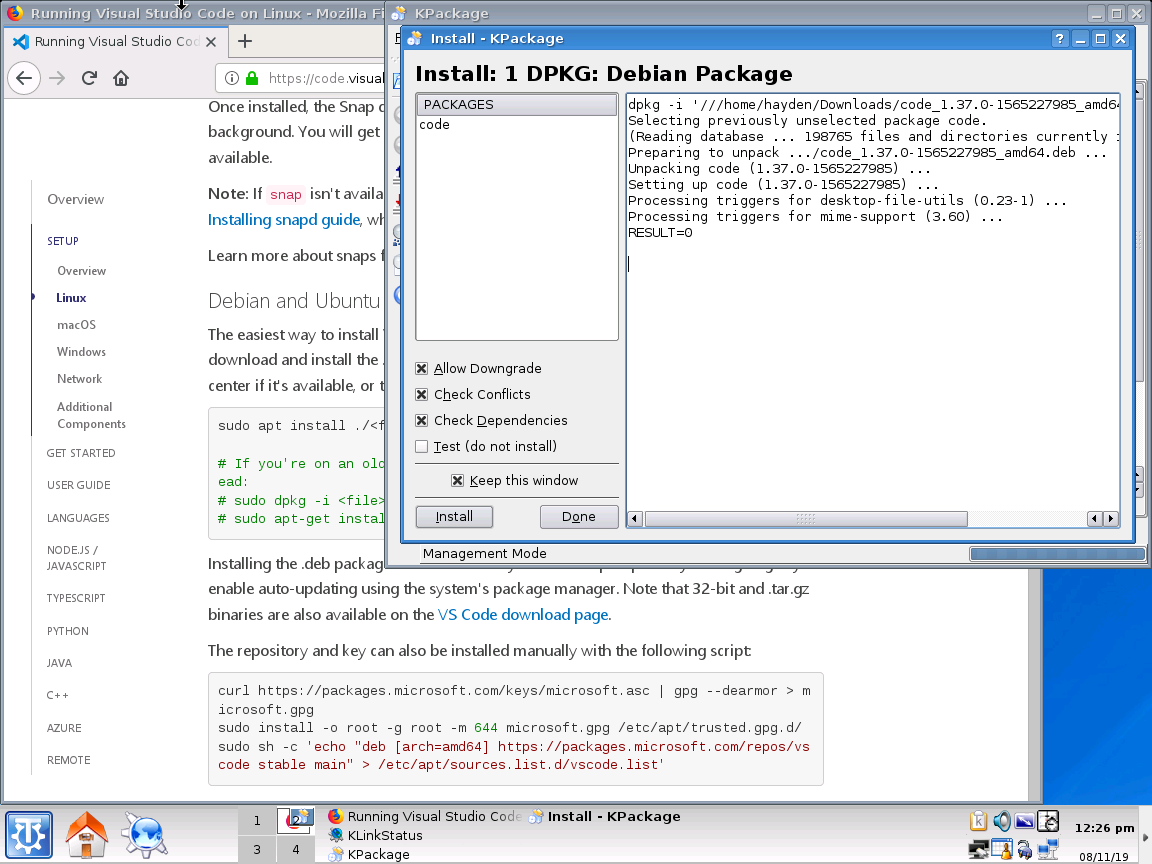Disable Check Dependencies checkbox

click(x=422, y=420)
